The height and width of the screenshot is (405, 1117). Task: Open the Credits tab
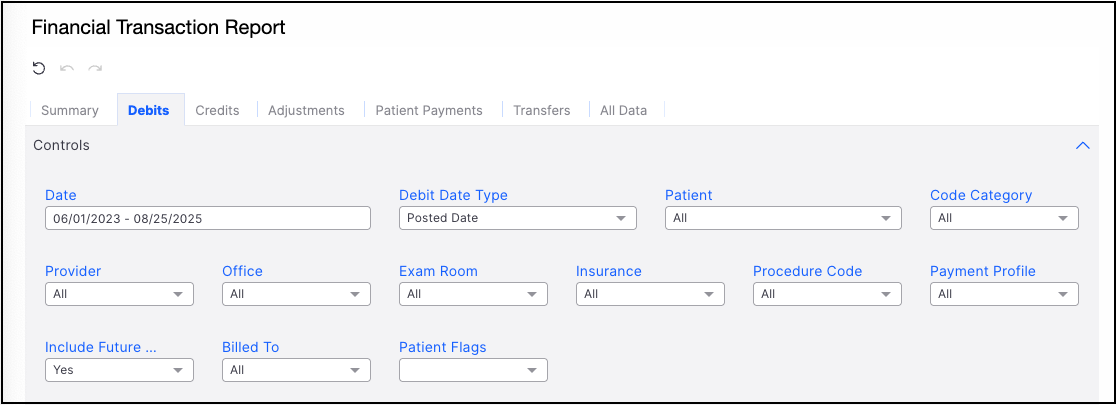217,110
